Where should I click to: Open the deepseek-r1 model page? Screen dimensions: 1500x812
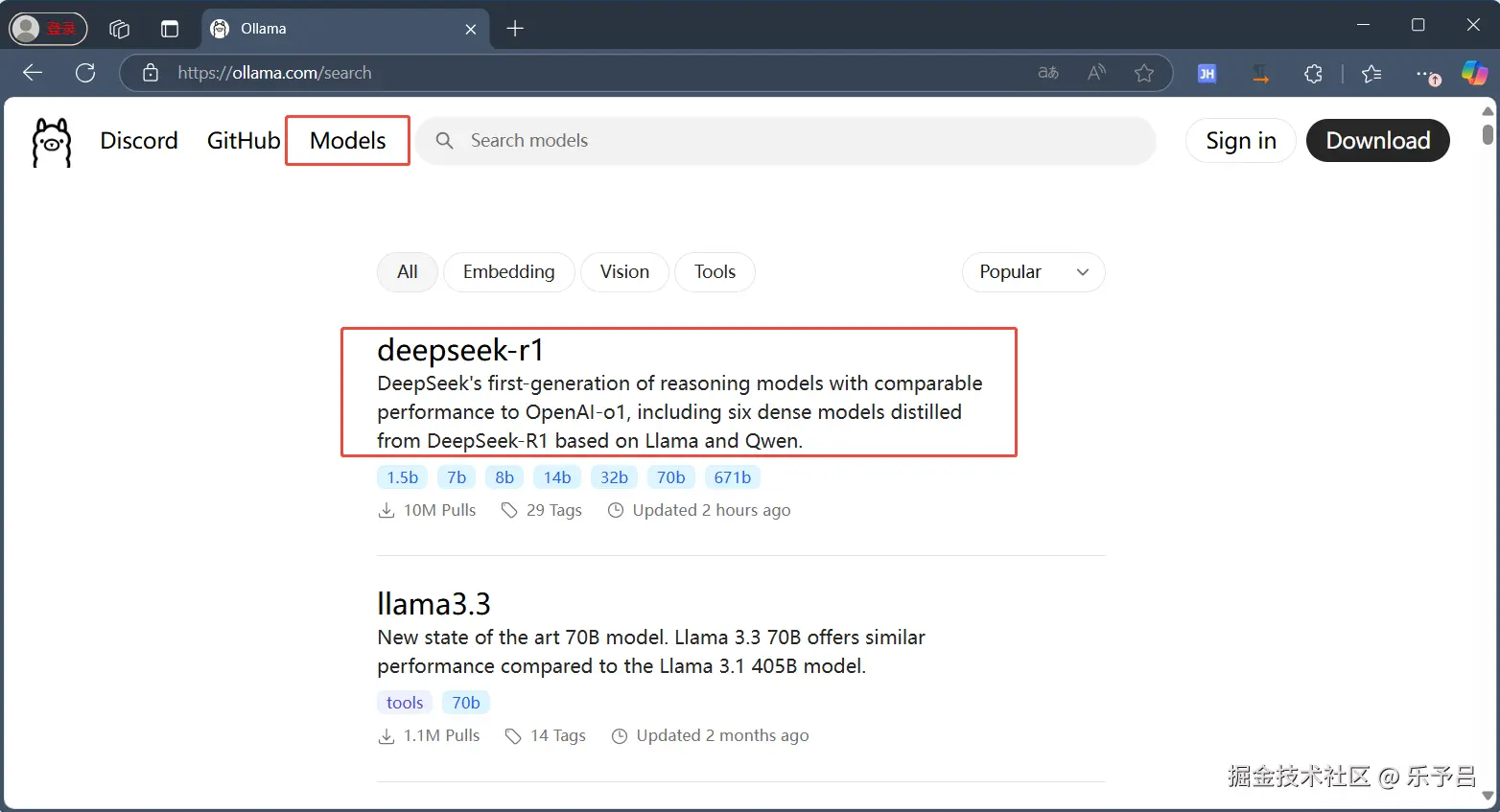(x=460, y=351)
